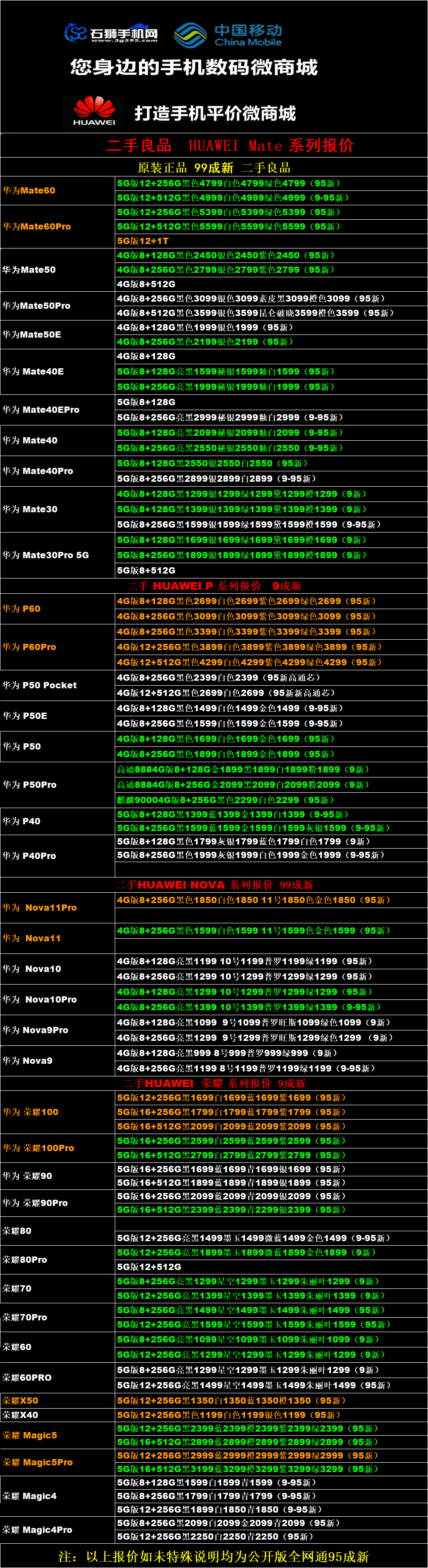Select the 华为 Mate30 model cell
The height and width of the screenshot is (1568, 428).
pyautogui.click(x=58, y=509)
